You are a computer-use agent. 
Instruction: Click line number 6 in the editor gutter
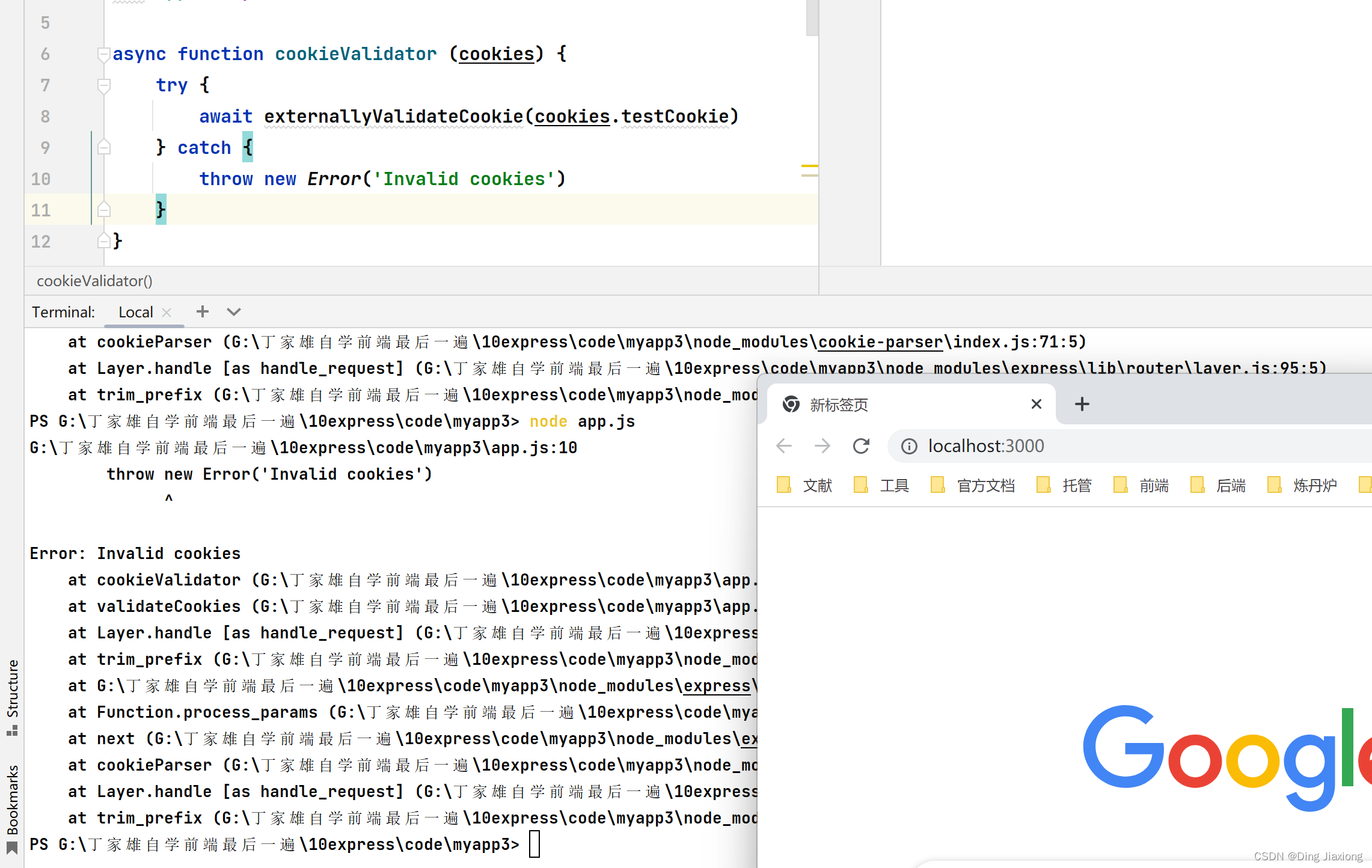[x=45, y=54]
